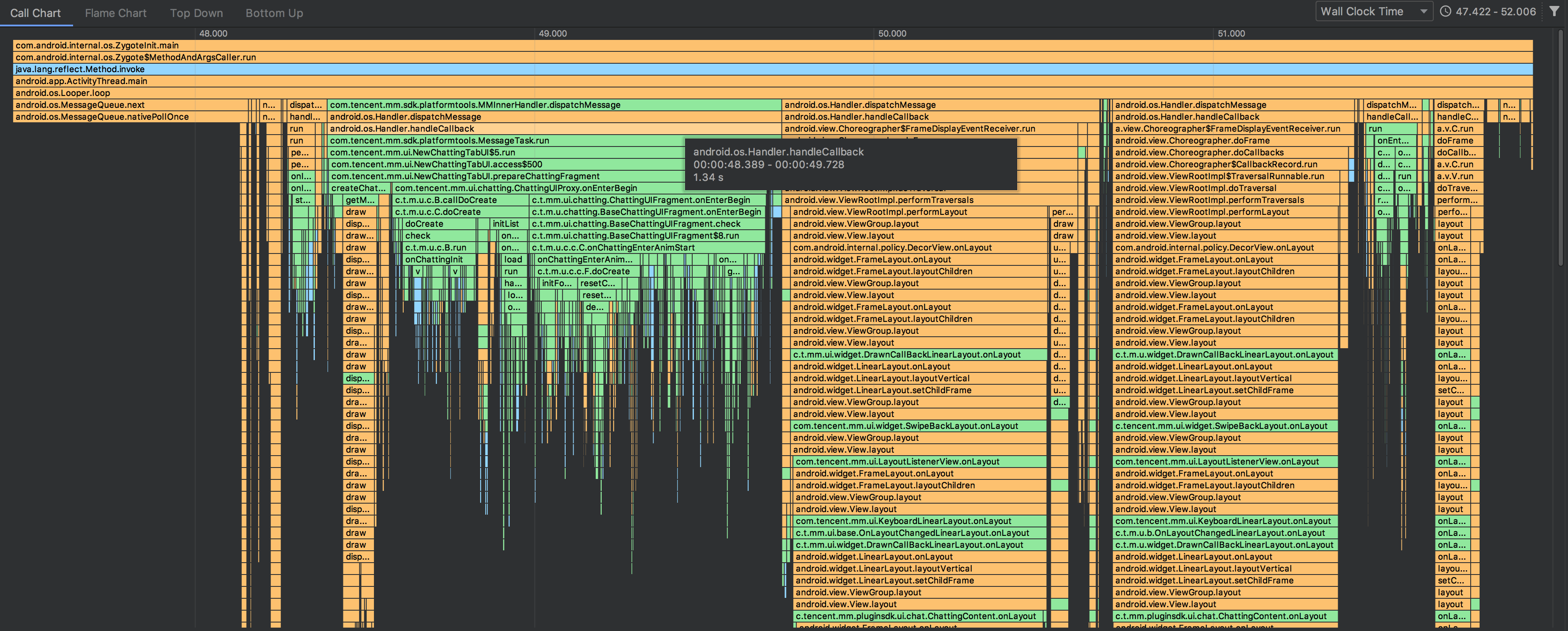
Task: Select the handleCall... bar
Action: coord(1392,117)
